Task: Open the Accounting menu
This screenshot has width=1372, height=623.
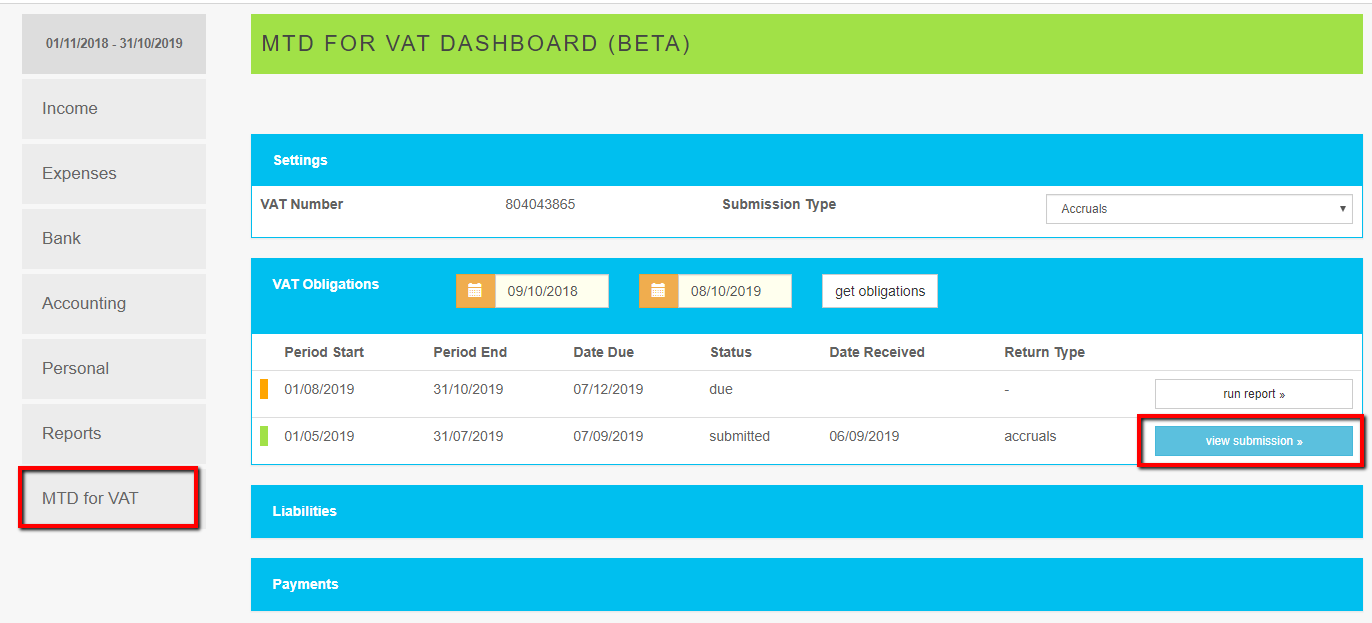Action: click(x=114, y=303)
